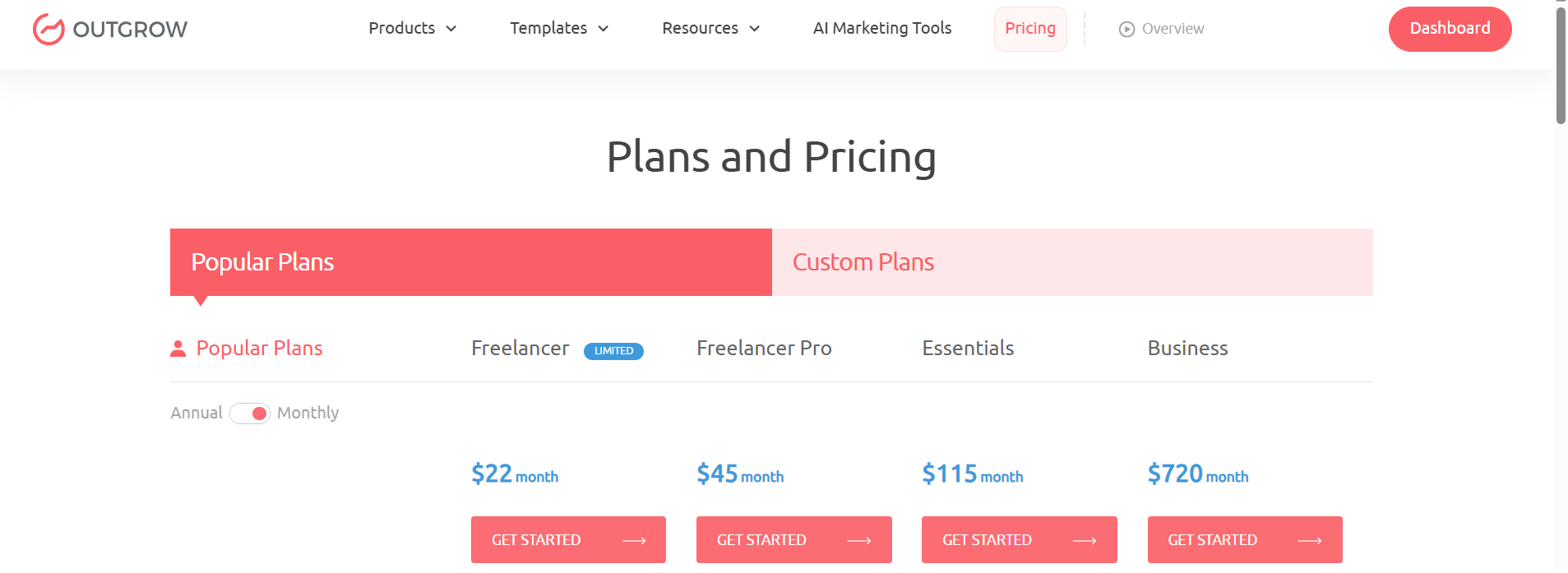Click the Outgrow logo icon

point(49,30)
